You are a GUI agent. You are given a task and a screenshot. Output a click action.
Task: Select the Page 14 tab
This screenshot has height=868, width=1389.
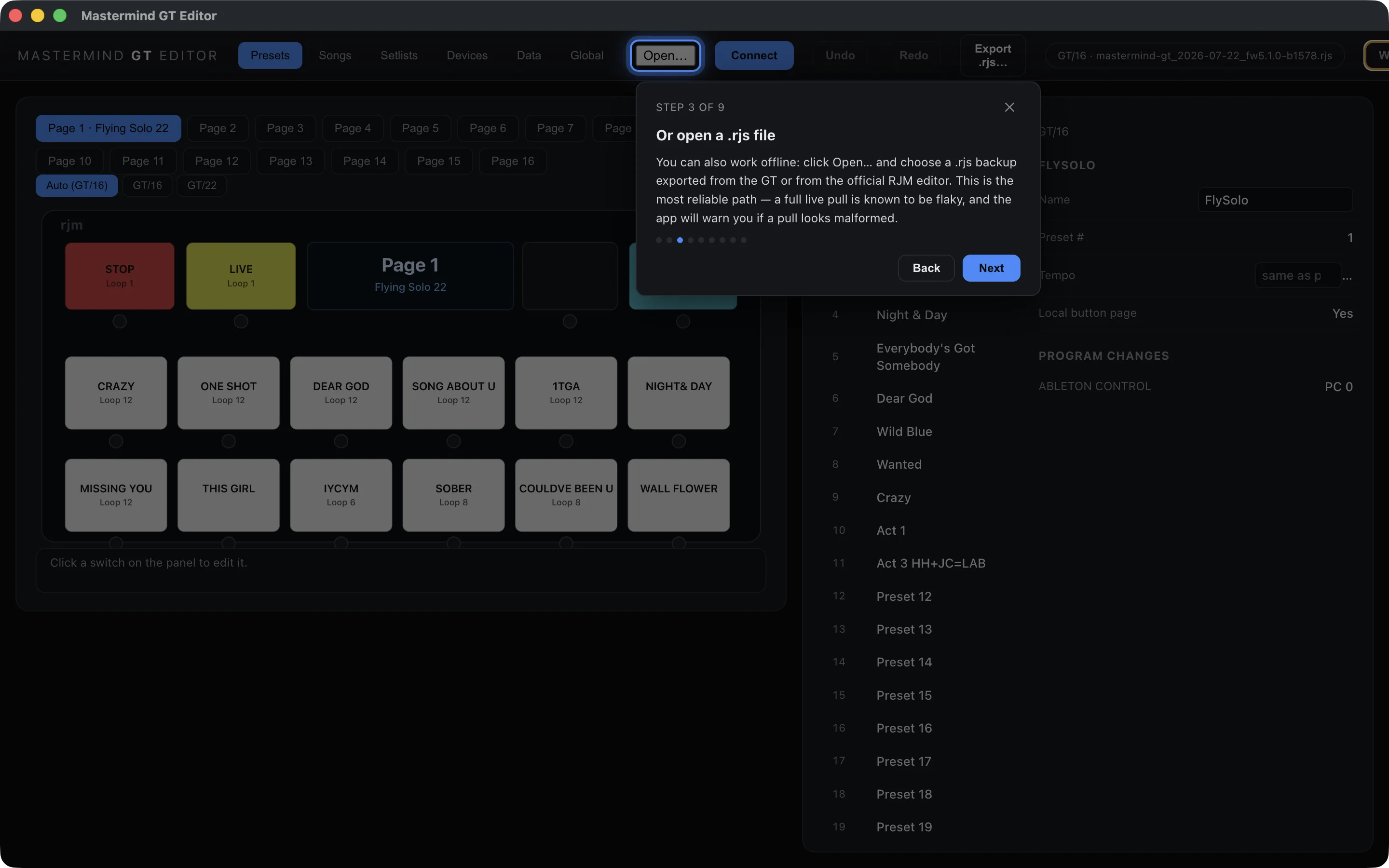click(365, 161)
